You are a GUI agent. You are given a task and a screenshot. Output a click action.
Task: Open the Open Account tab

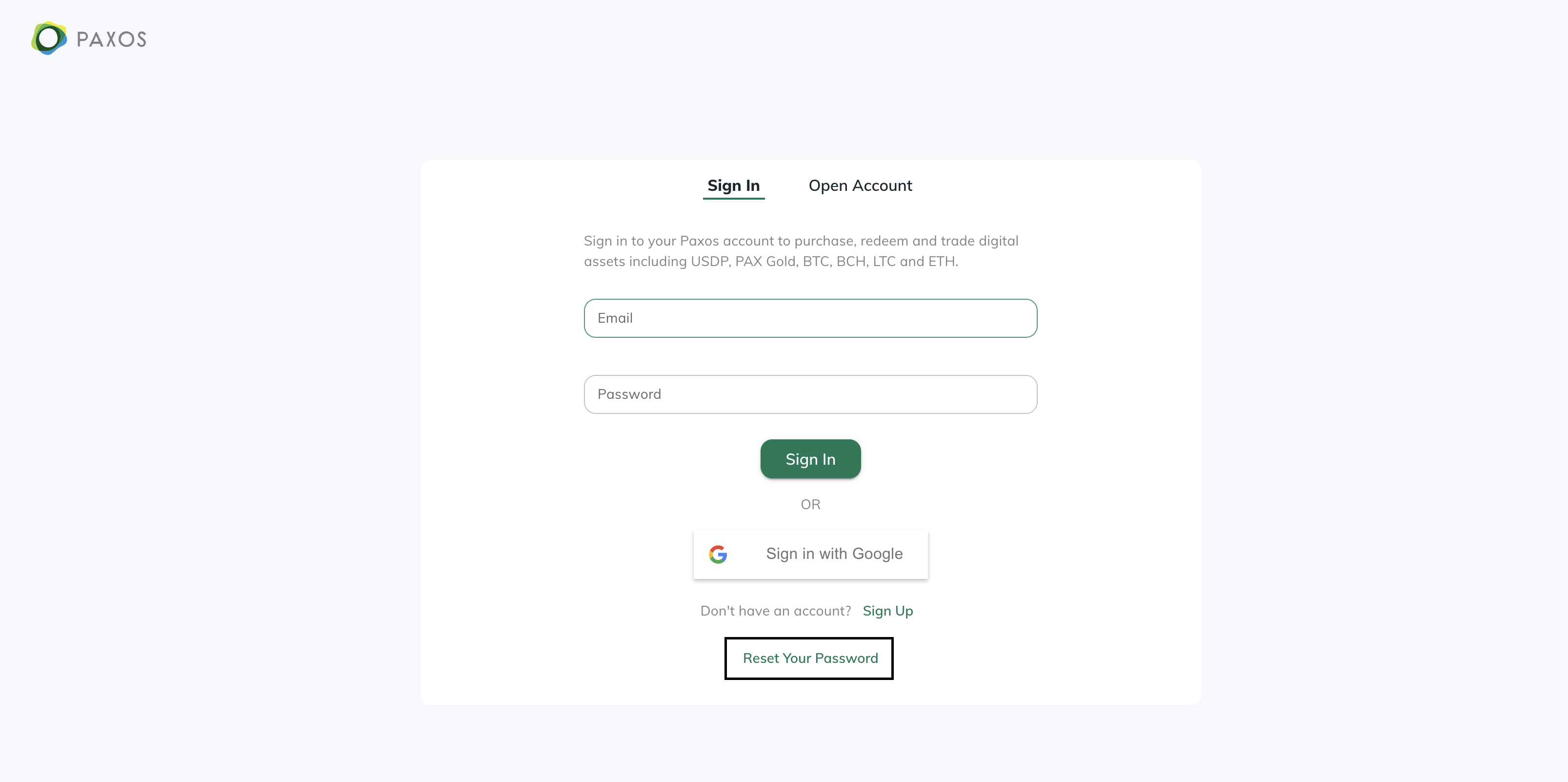(x=860, y=186)
